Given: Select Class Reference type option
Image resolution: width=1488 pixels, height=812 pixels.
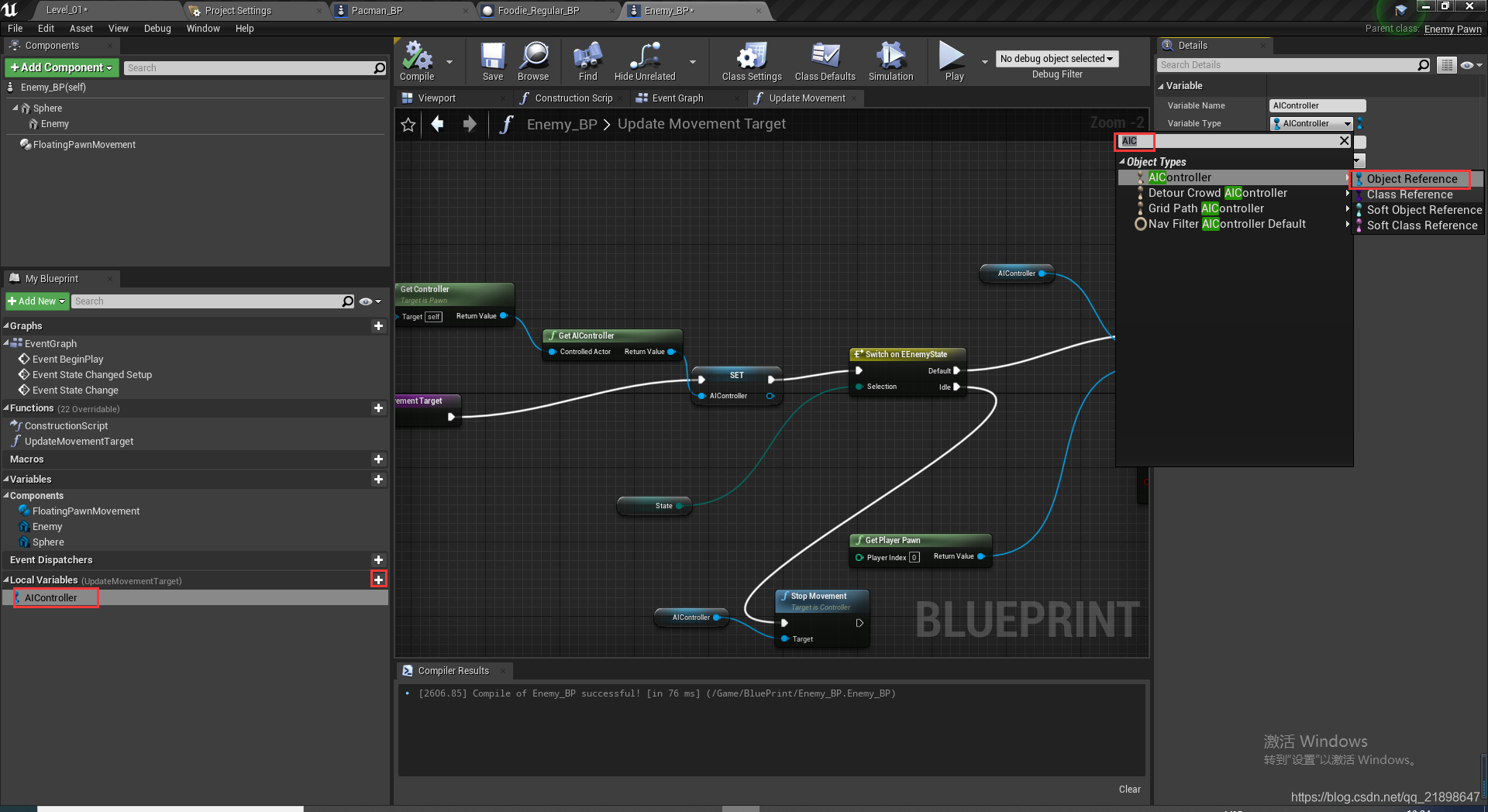Looking at the screenshot, I should coord(1409,194).
